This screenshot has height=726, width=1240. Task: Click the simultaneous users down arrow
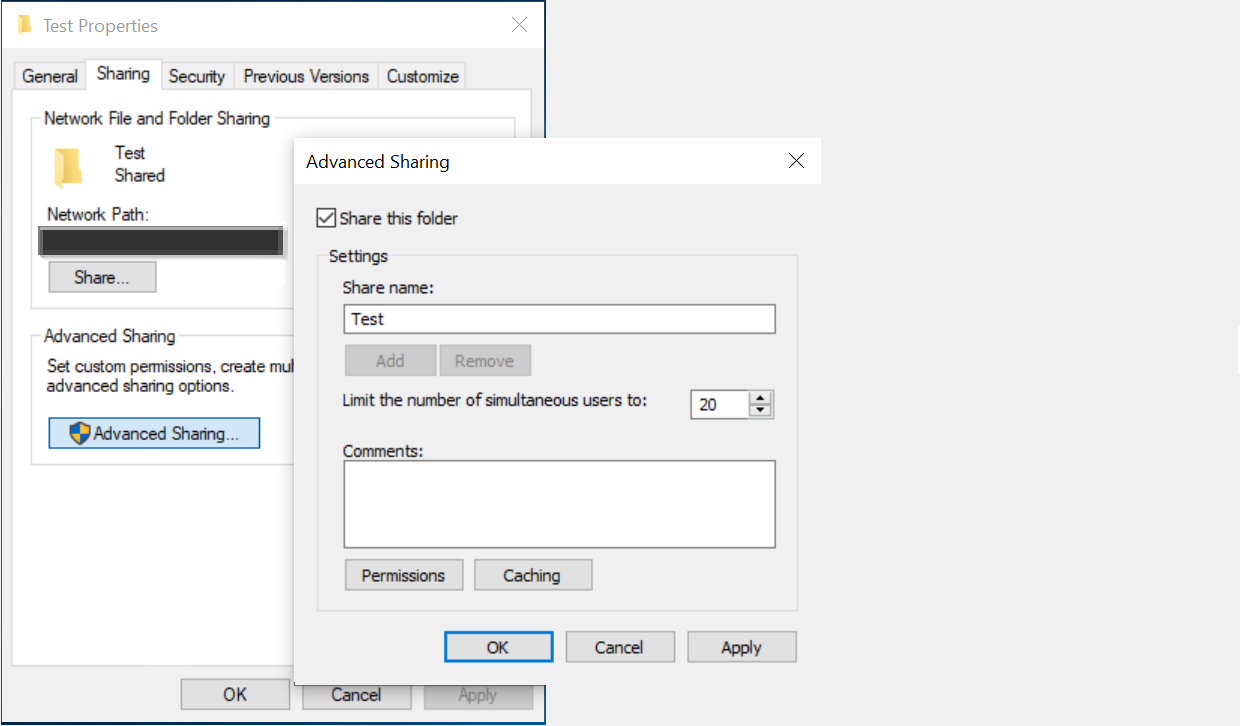pos(761,409)
